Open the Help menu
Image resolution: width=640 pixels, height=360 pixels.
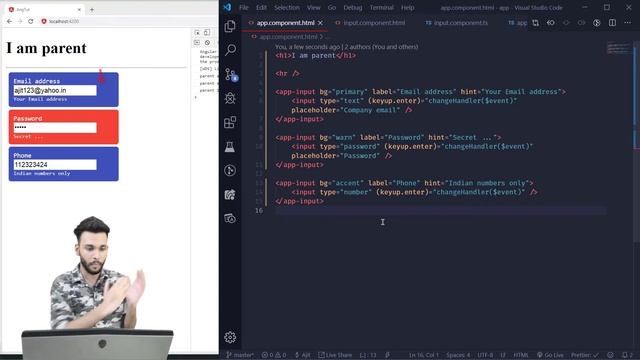(x=407, y=7)
